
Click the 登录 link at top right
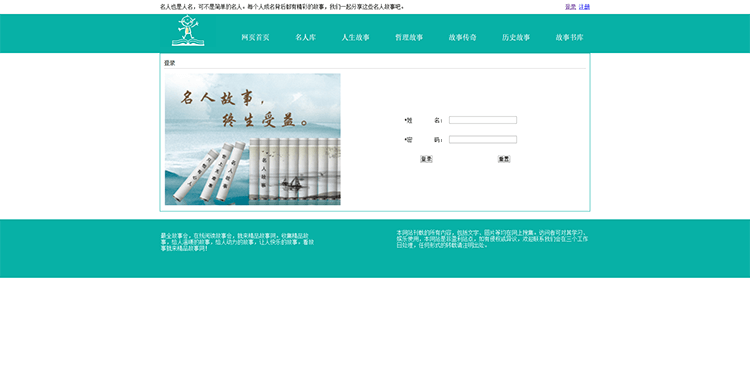click(570, 7)
